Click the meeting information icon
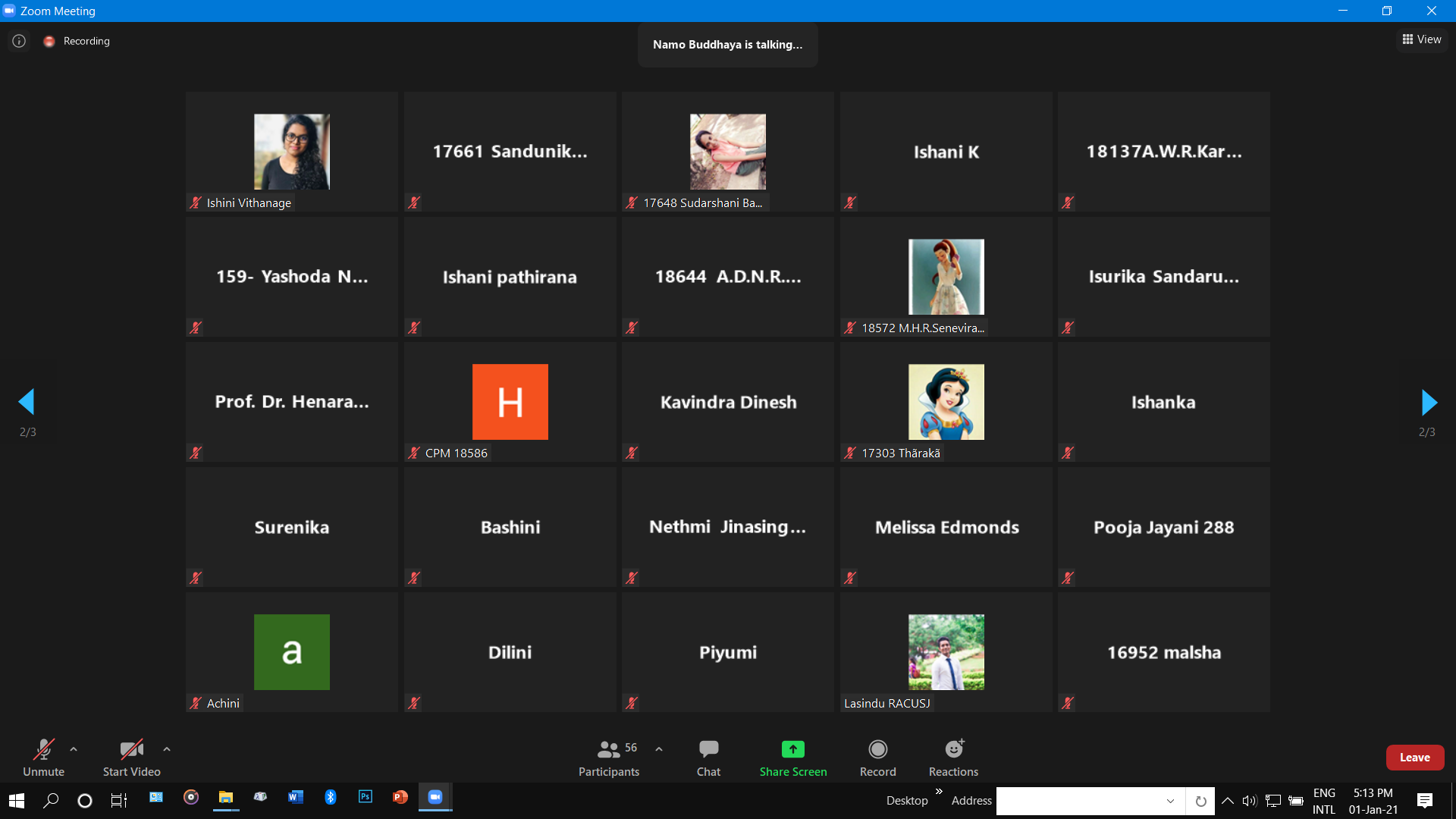Viewport: 1456px width, 819px height. 19,41
